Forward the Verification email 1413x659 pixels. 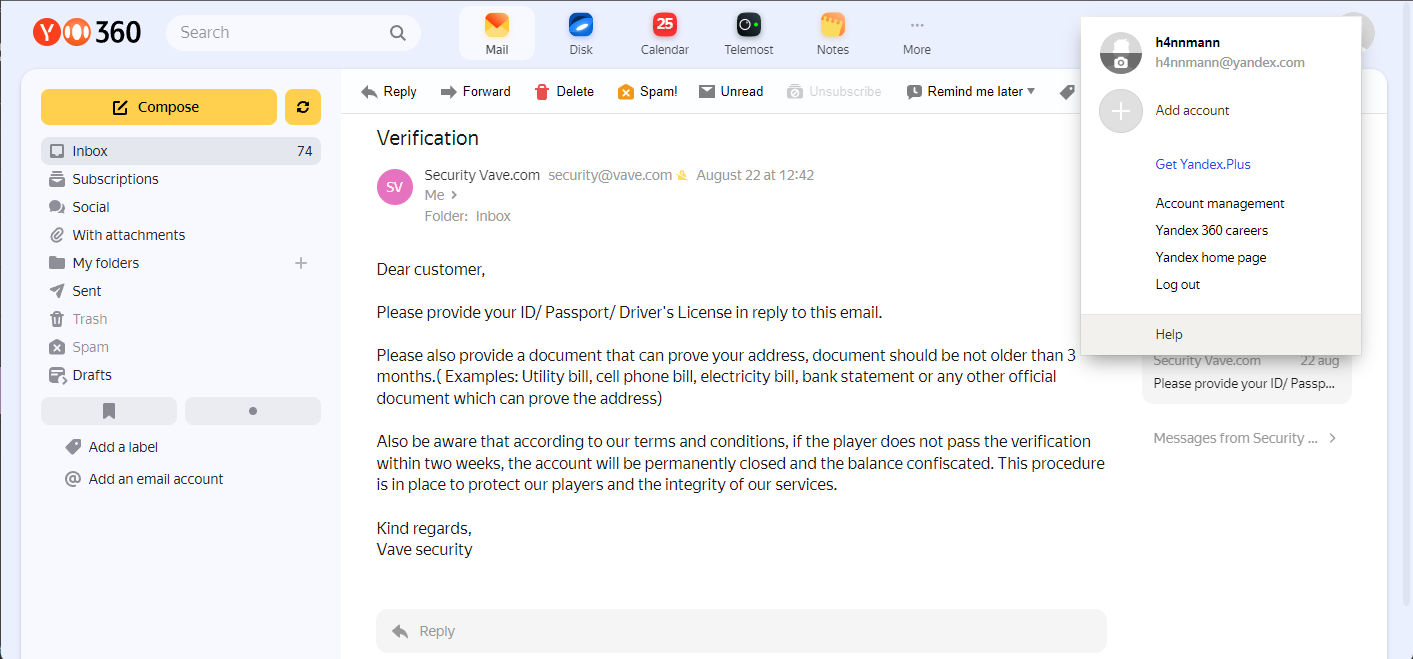(475, 92)
